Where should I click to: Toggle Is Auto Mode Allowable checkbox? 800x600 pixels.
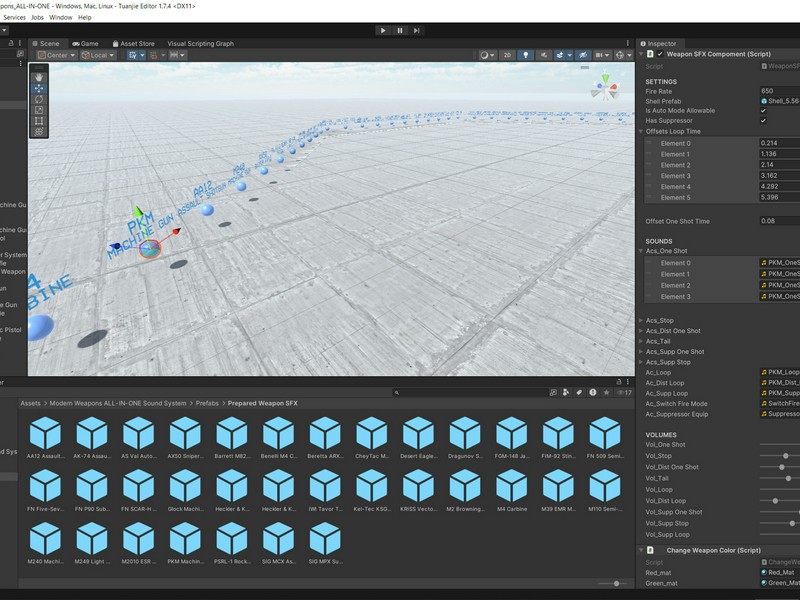pos(763,111)
